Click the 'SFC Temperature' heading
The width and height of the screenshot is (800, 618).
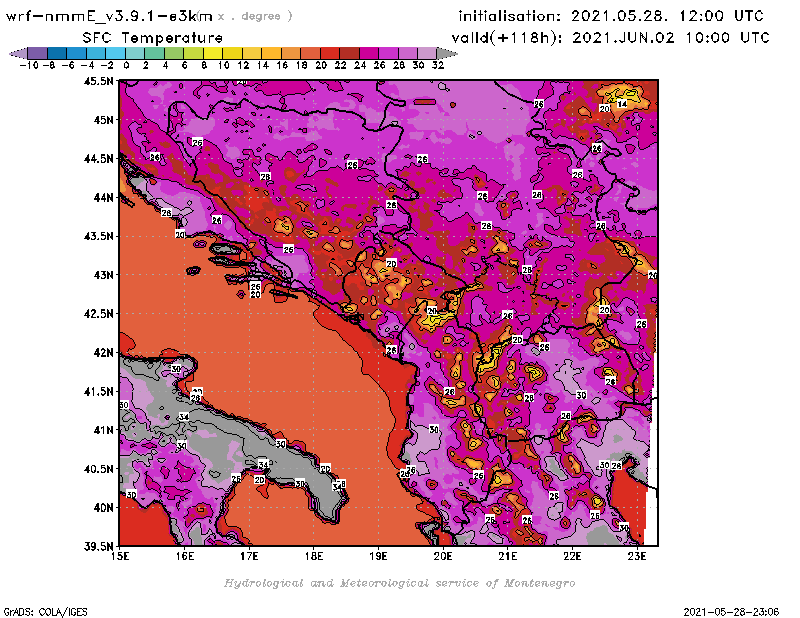coord(153,38)
